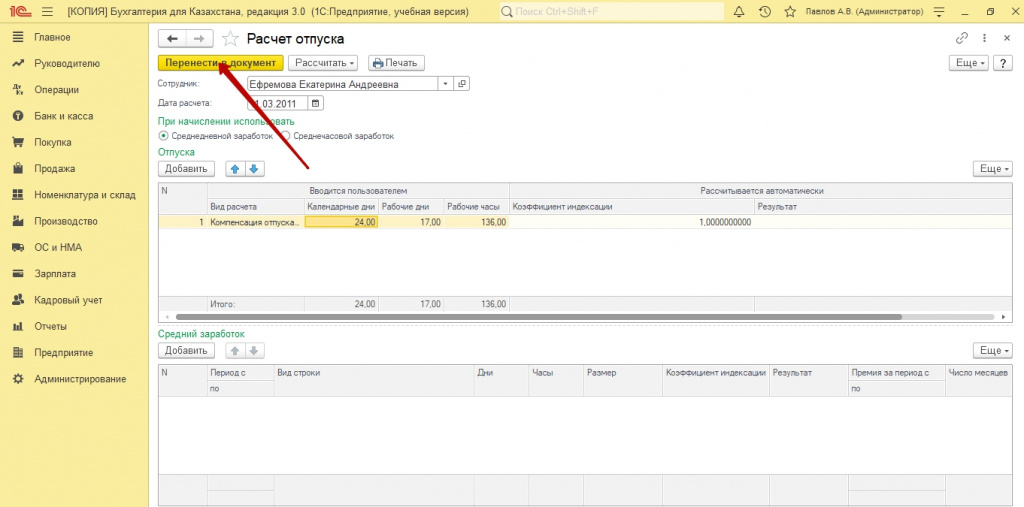The height and width of the screenshot is (507, 1024).
Task: Add form to favorites with star icon
Action: pyautogui.click(x=231, y=39)
